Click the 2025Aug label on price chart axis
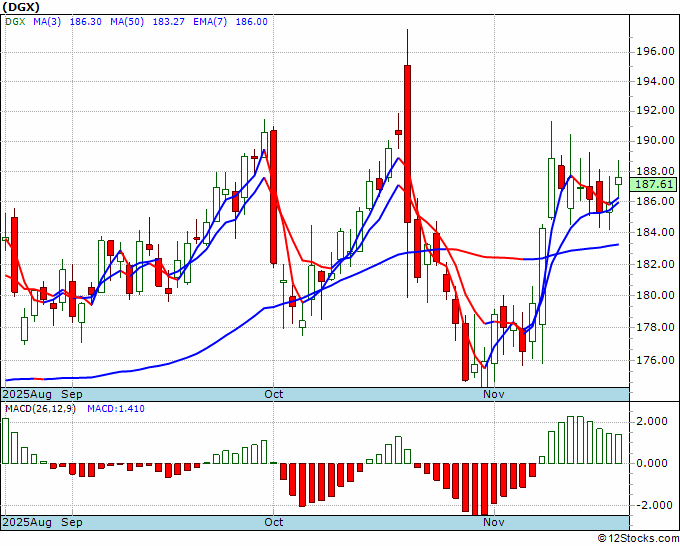Viewport: 680px width, 546px height. pos(27,394)
